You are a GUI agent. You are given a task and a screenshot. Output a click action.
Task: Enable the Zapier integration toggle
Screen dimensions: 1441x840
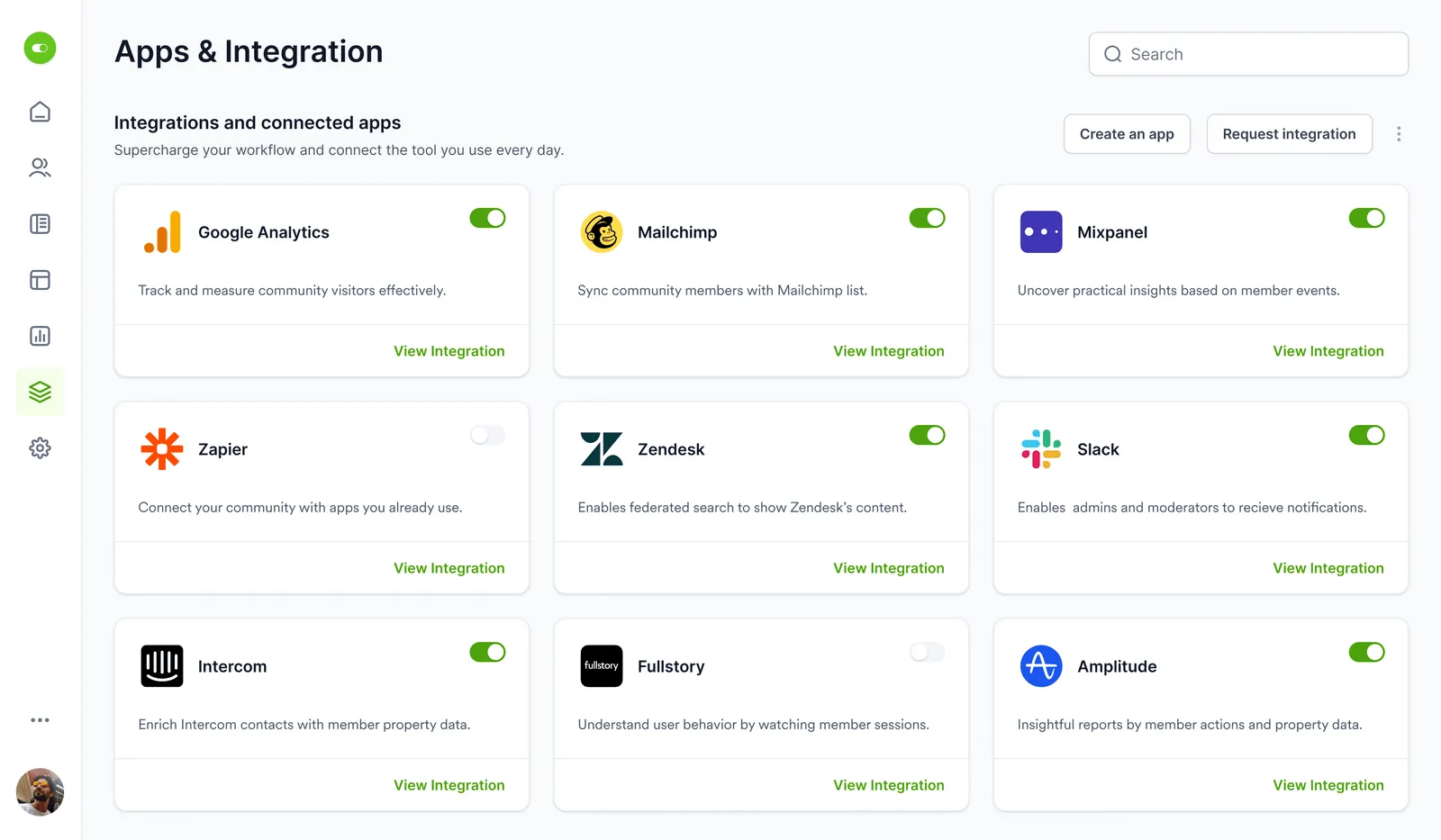487,435
